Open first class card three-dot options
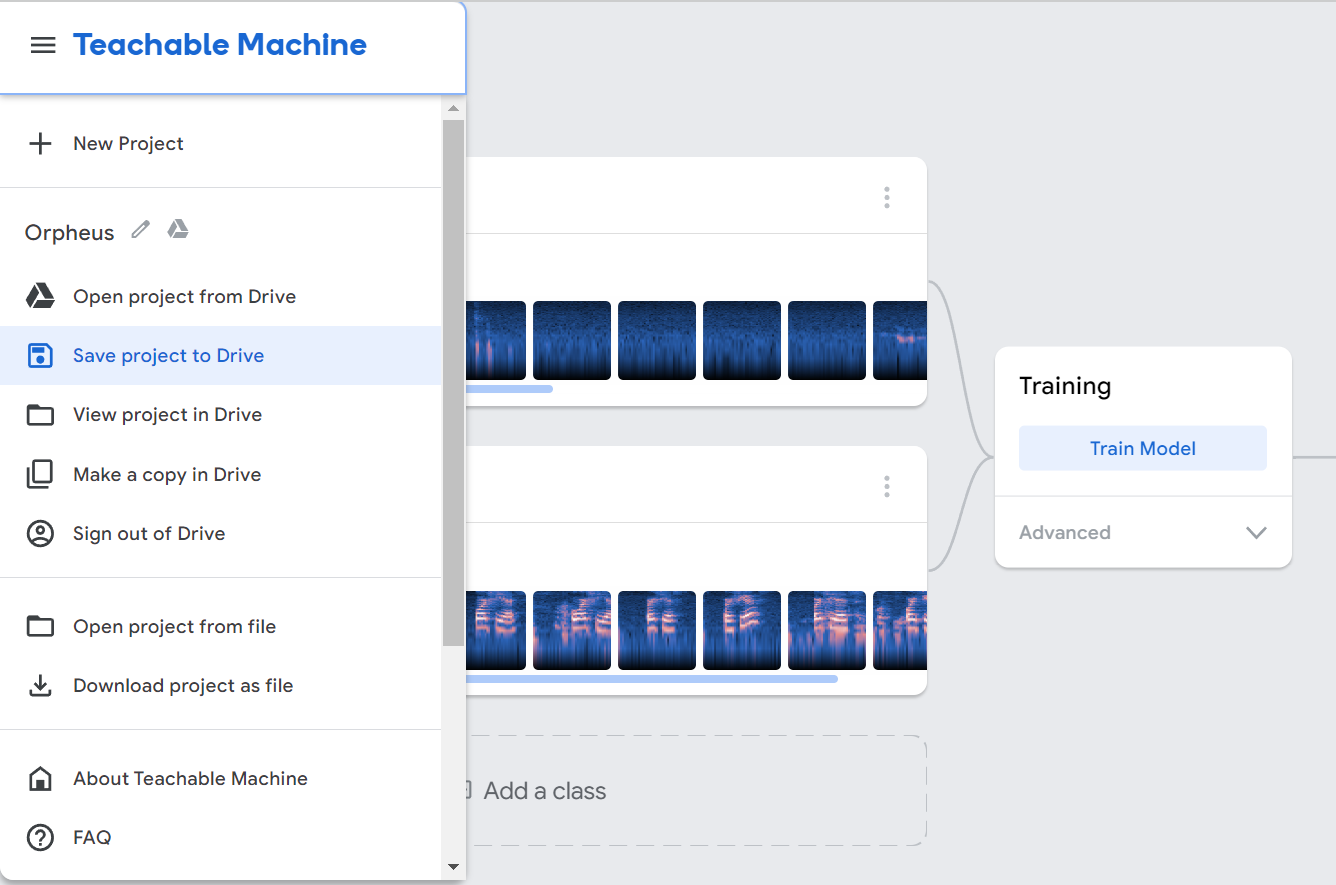The height and width of the screenshot is (885, 1336). (x=887, y=198)
